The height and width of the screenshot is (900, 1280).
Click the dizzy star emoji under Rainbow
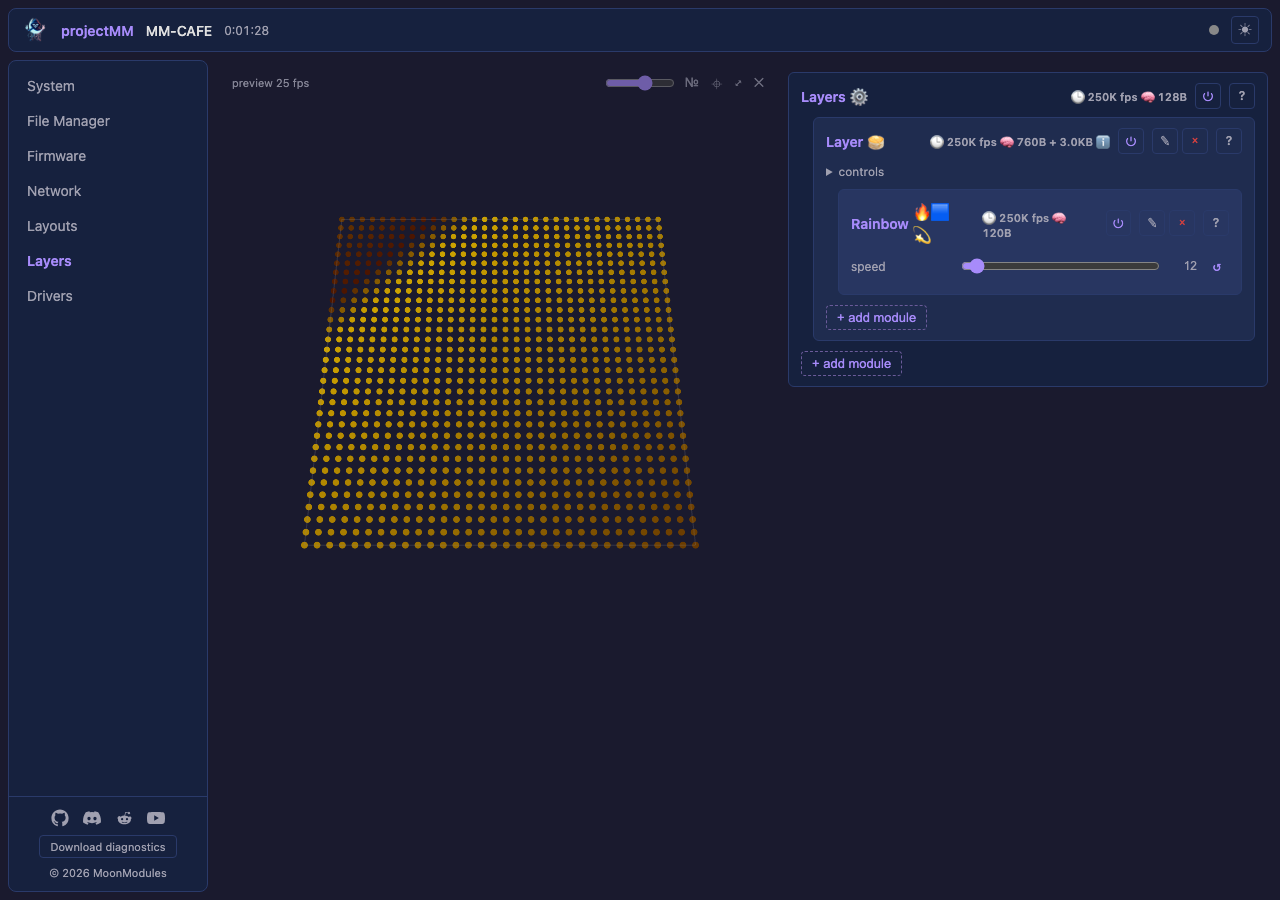[922, 235]
